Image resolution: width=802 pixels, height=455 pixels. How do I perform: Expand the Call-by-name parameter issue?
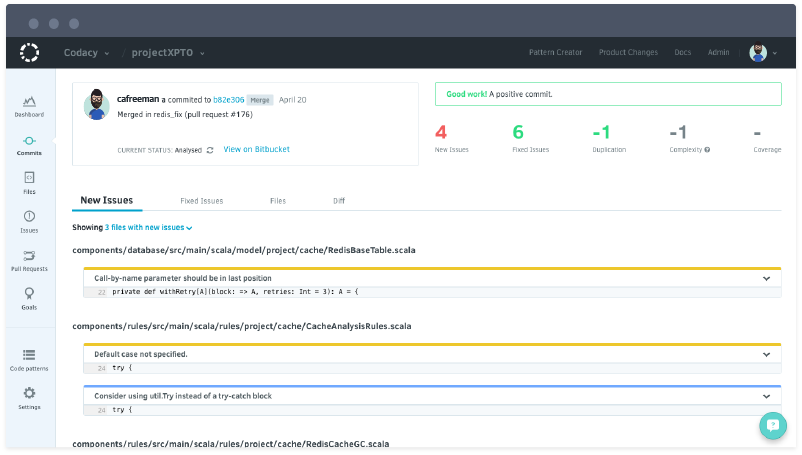point(766,279)
